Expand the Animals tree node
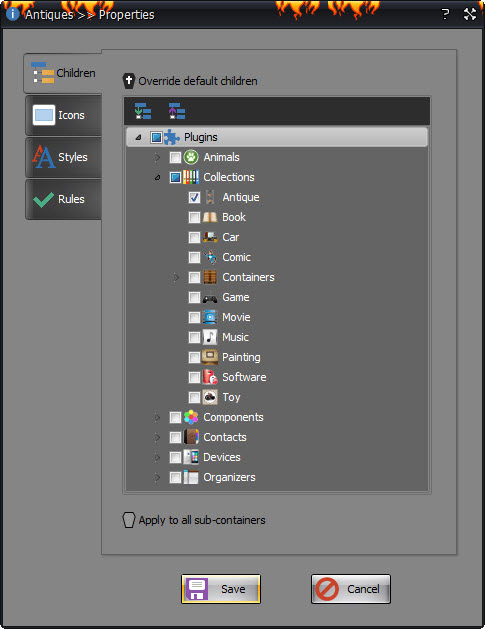 point(157,157)
